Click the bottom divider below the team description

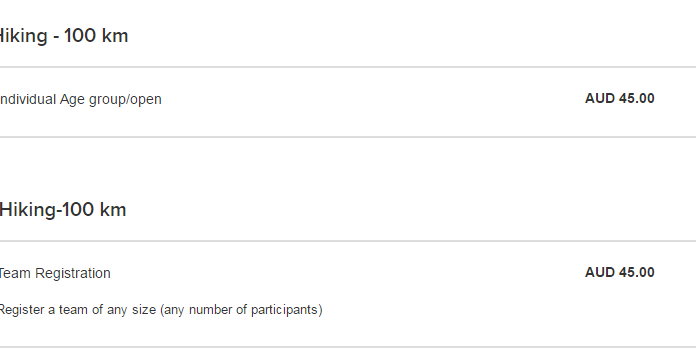tap(348, 347)
